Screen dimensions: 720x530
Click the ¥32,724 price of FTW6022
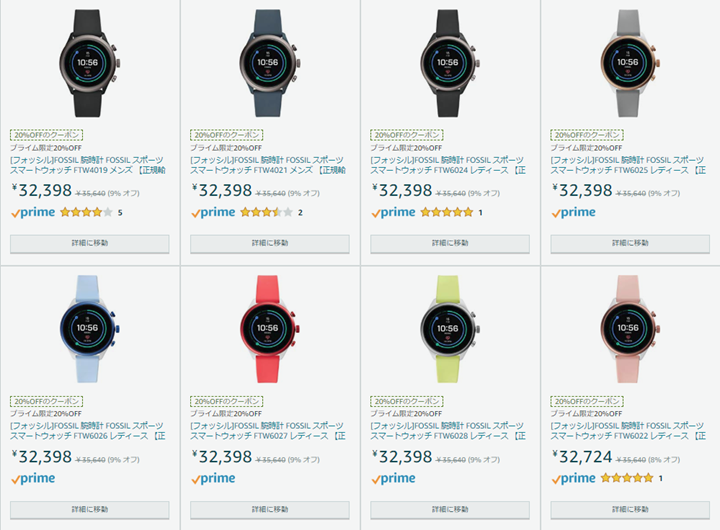[x=582, y=457]
